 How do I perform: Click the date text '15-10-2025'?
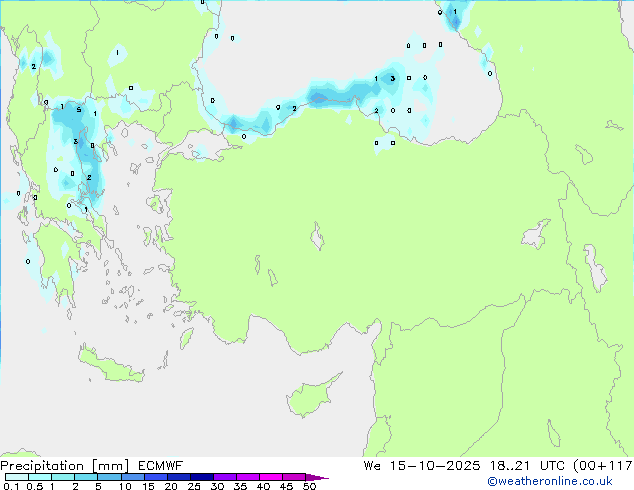click(x=435, y=466)
